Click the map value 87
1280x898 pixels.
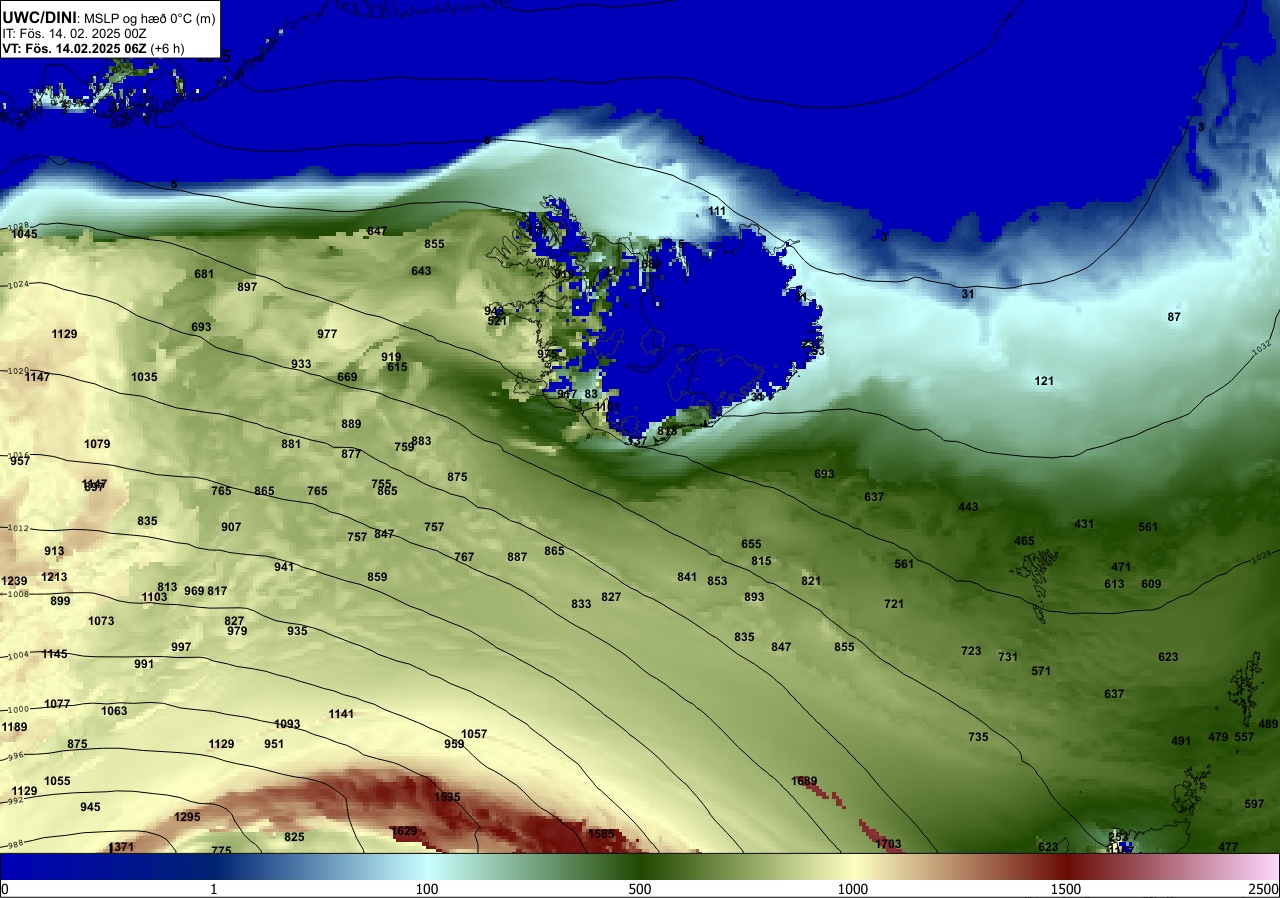1174,317
